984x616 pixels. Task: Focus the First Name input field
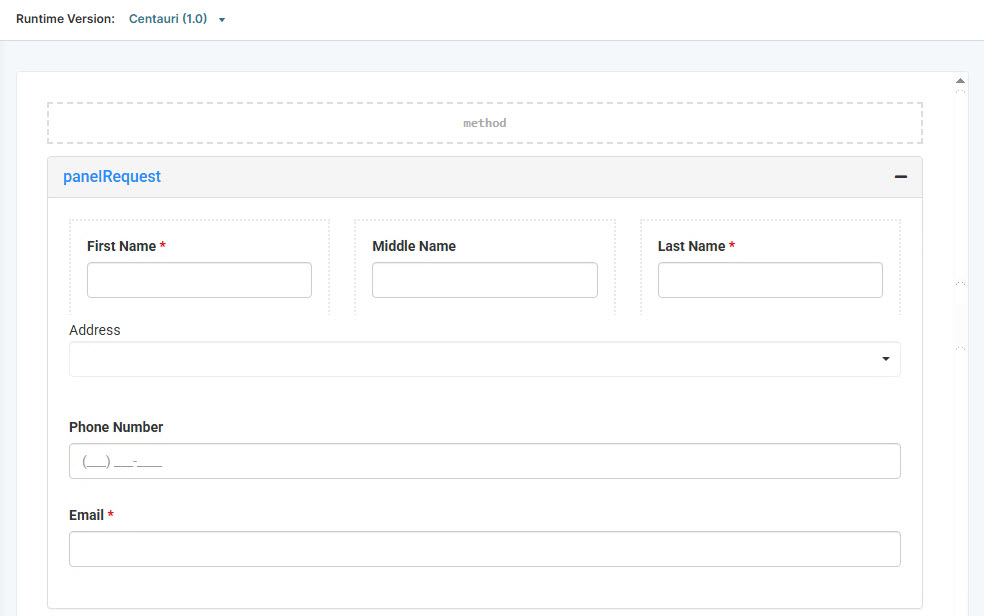pyautogui.click(x=199, y=280)
